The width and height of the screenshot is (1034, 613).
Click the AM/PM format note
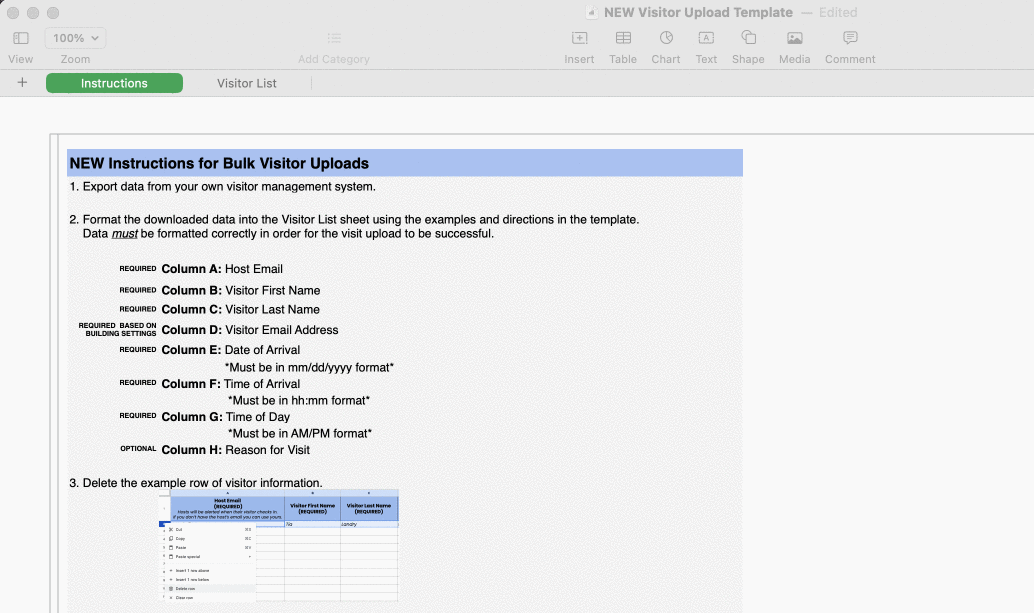300,434
